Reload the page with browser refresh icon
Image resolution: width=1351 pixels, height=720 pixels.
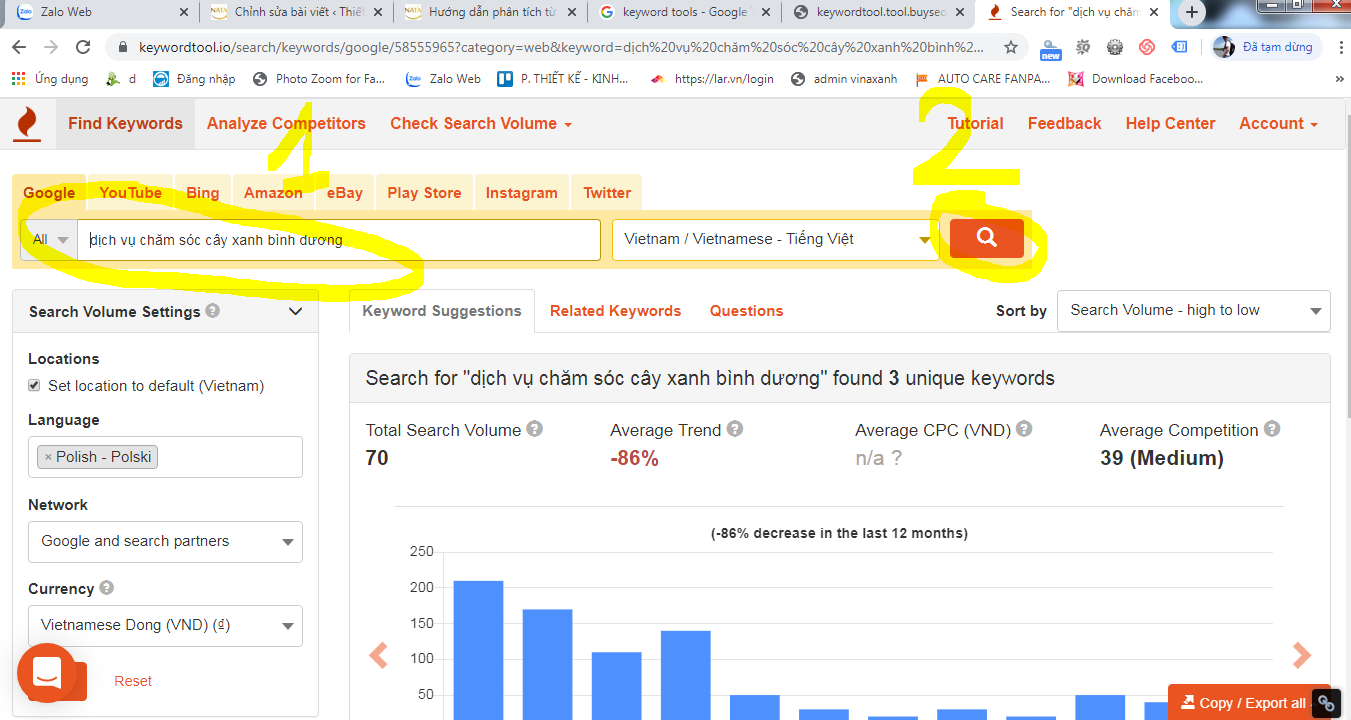(84, 47)
